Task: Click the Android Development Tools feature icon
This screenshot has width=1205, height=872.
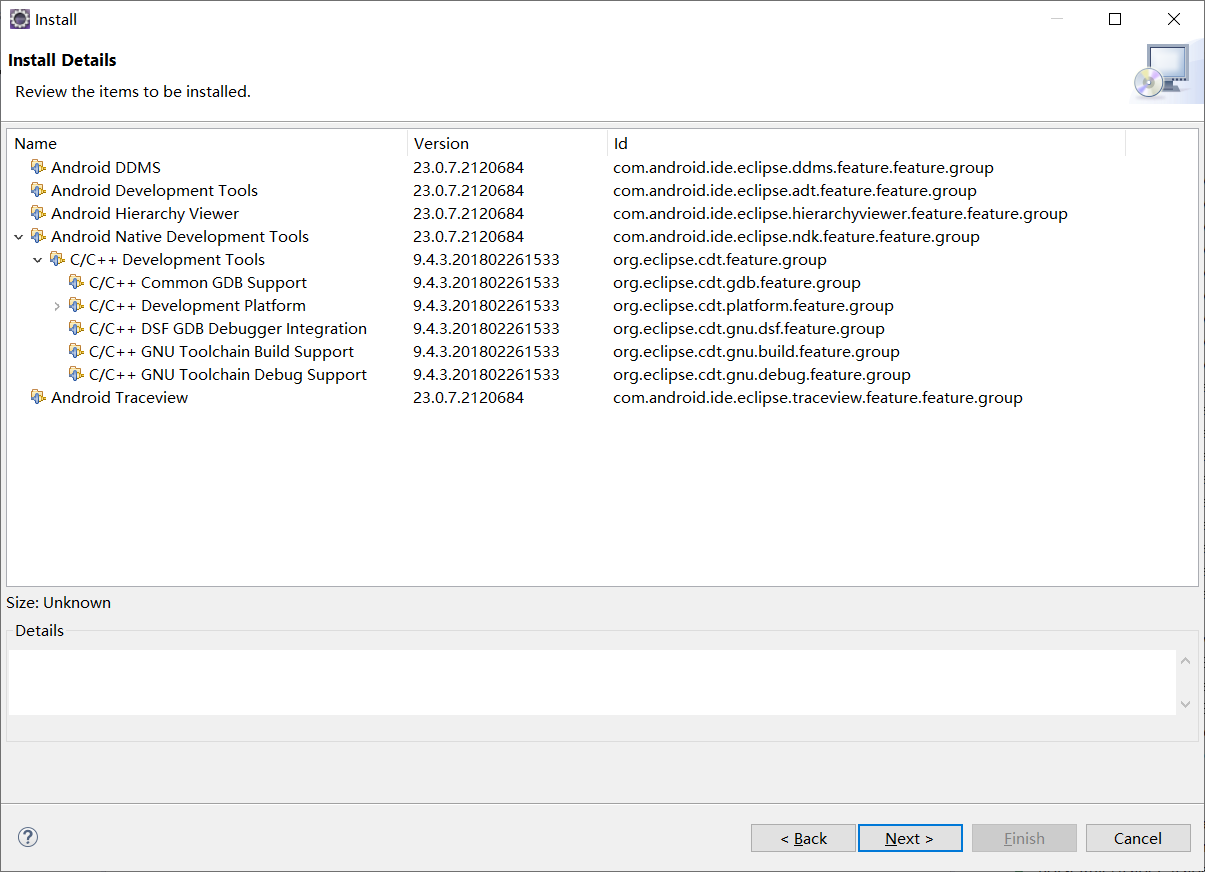Action: tap(38, 190)
